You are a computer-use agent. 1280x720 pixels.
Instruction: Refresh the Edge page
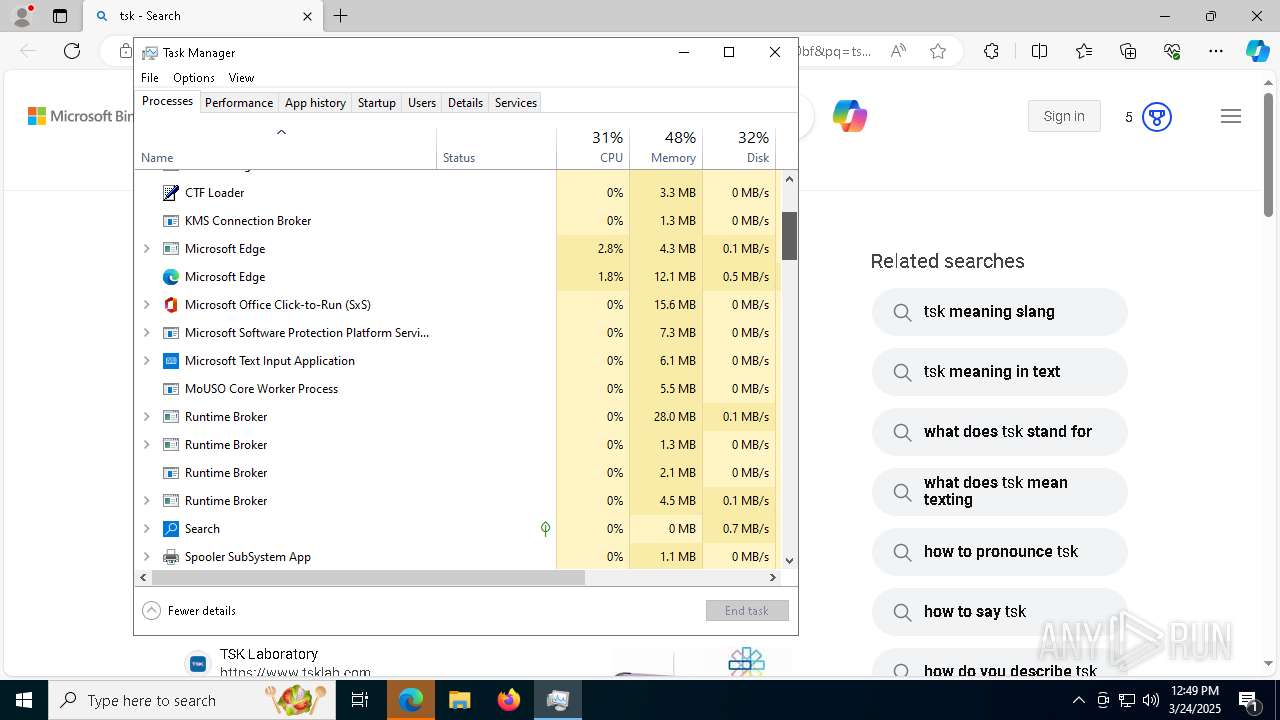(x=72, y=51)
